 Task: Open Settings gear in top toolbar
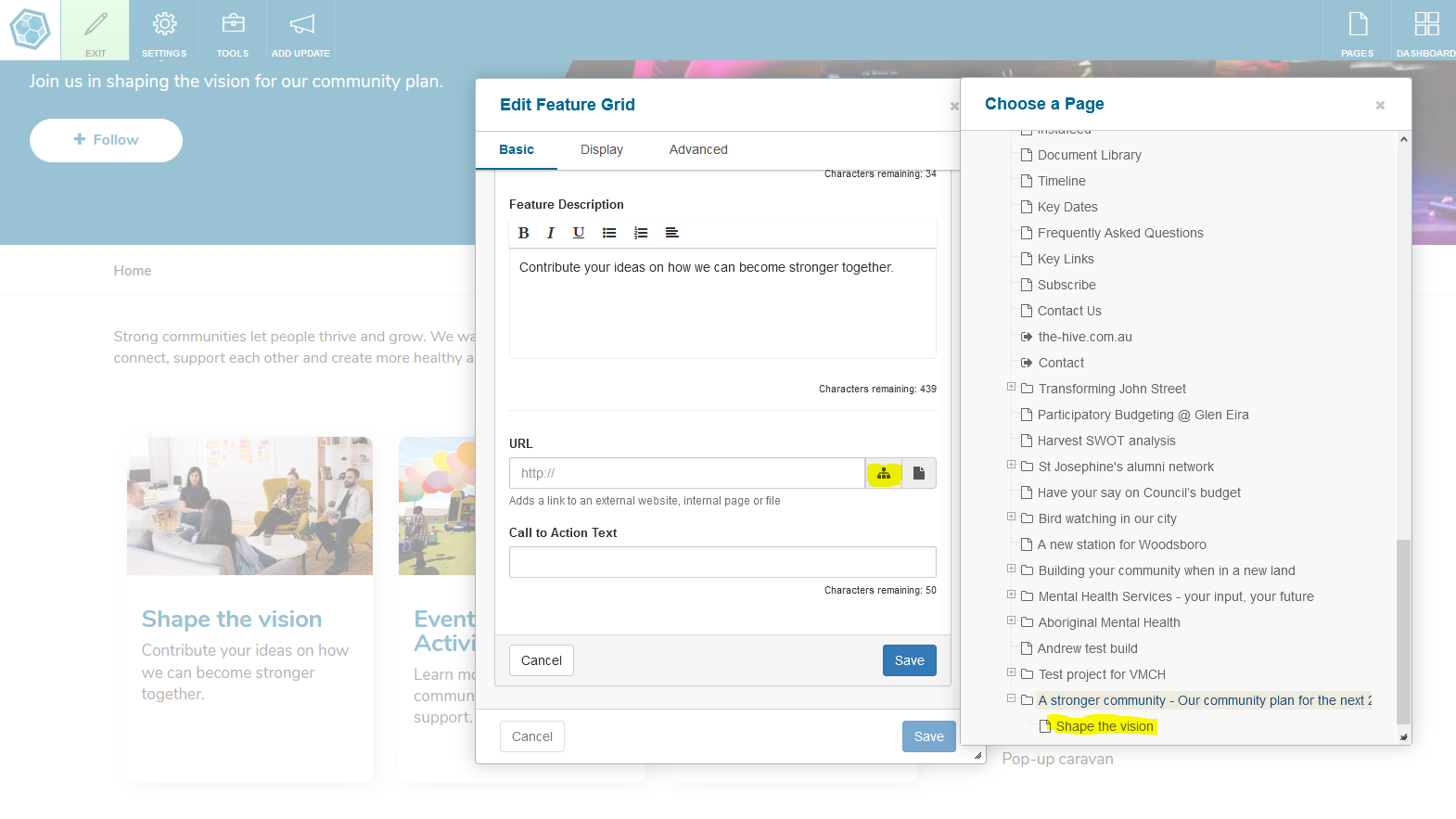coord(164,31)
